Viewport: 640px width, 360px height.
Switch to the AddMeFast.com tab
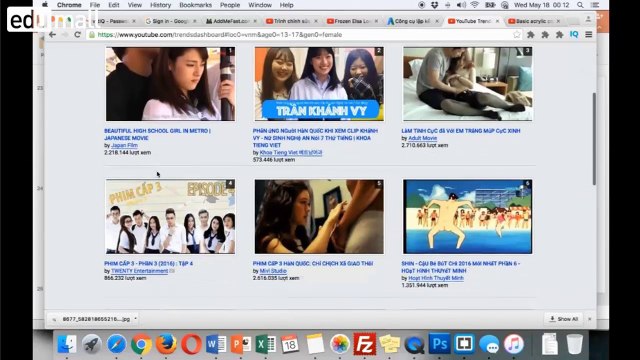click(231, 21)
